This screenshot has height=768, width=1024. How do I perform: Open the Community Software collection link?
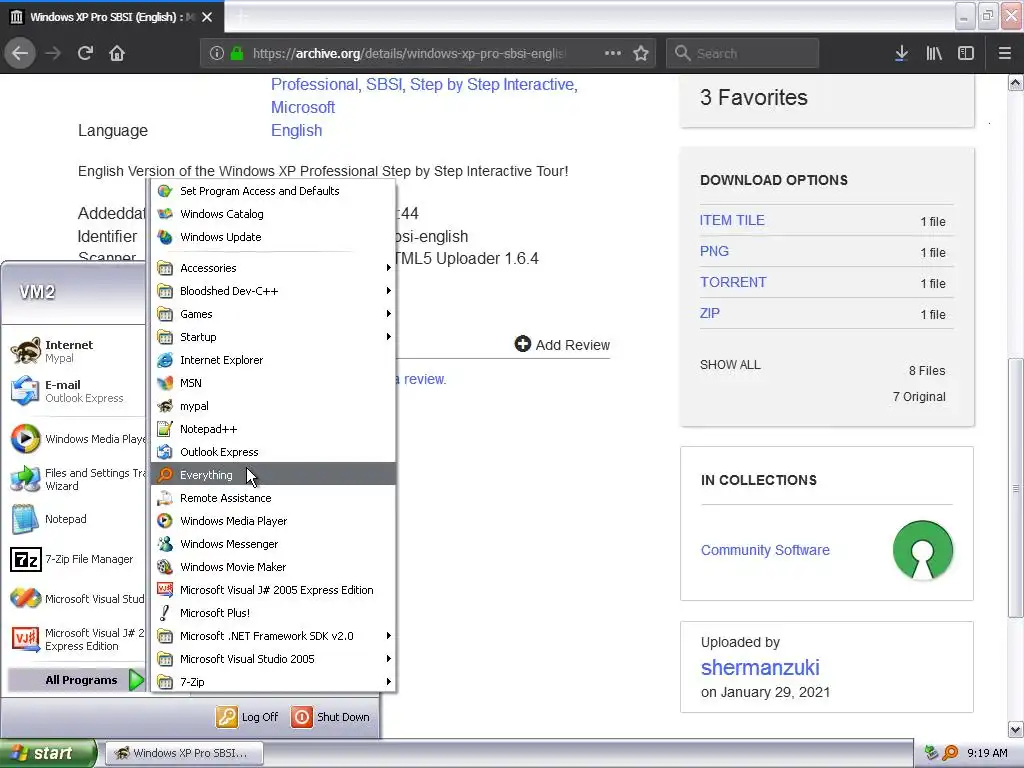click(x=765, y=550)
